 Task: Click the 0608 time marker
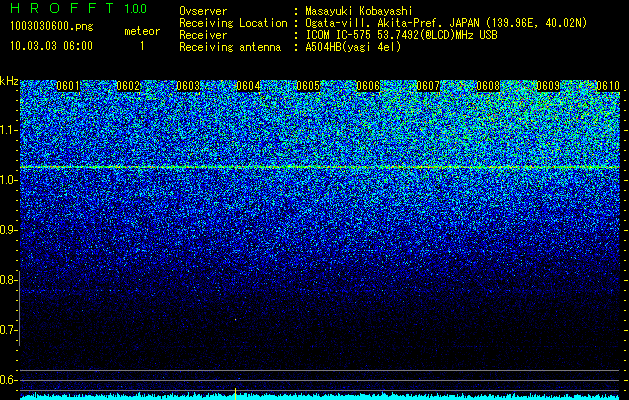coord(488,86)
